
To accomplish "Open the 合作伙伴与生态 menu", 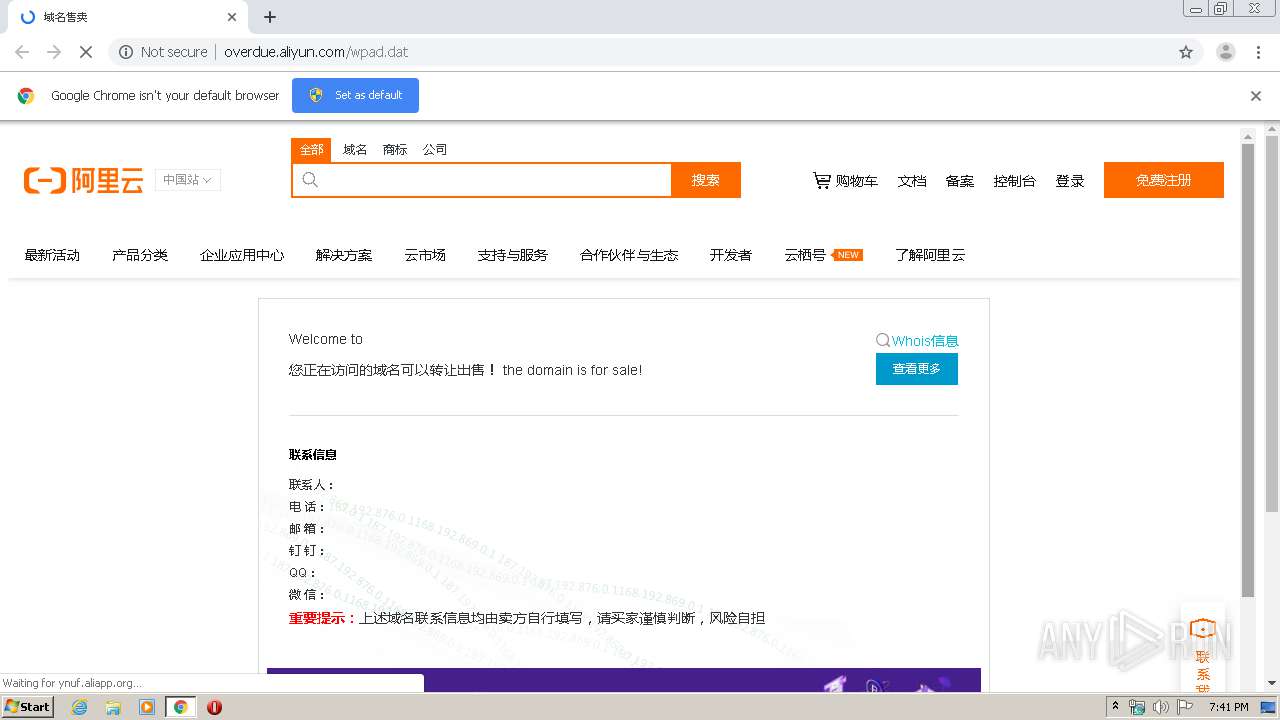I will coord(629,255).
